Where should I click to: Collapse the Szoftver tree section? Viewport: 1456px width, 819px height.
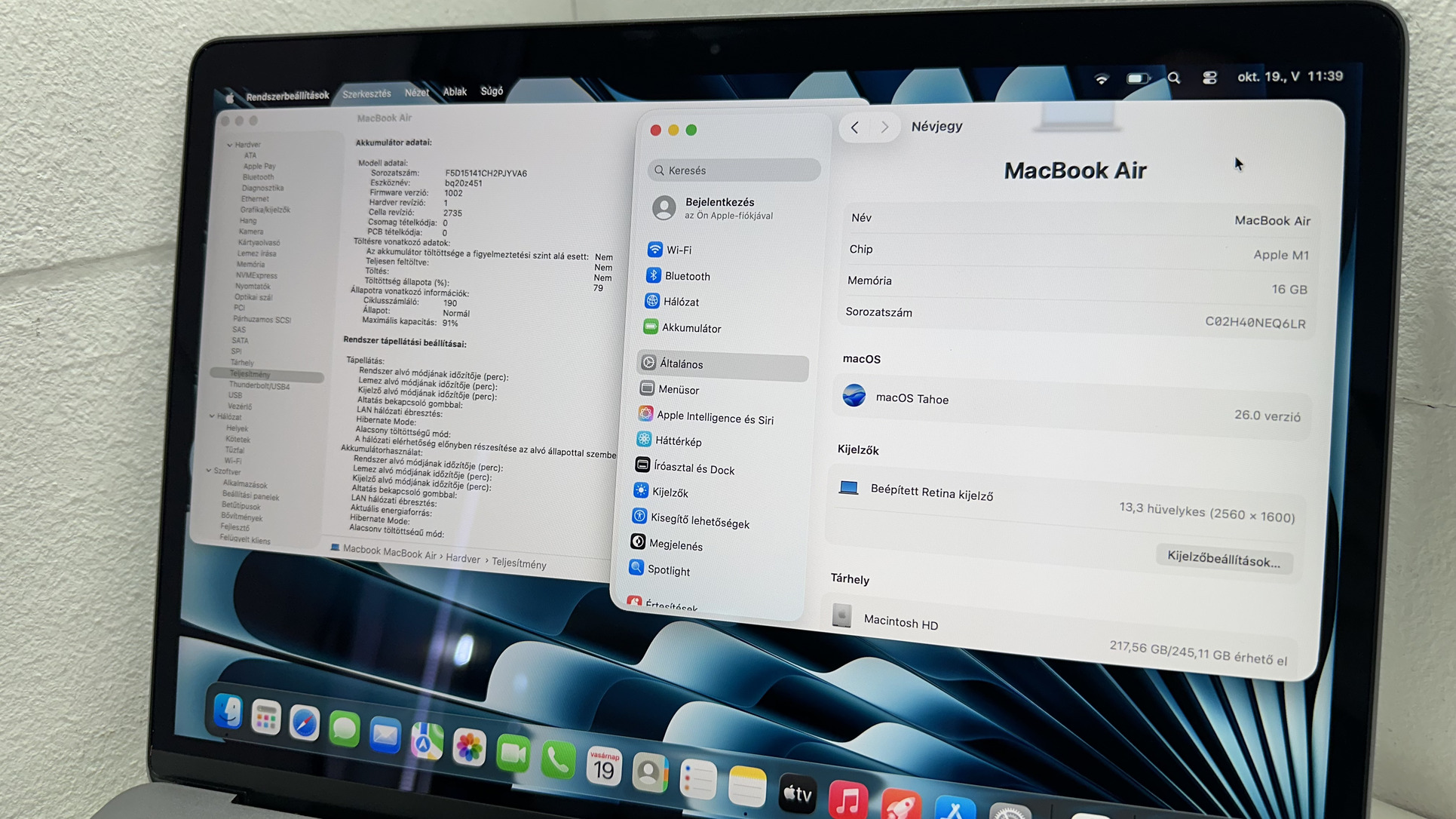pos(209,471)
